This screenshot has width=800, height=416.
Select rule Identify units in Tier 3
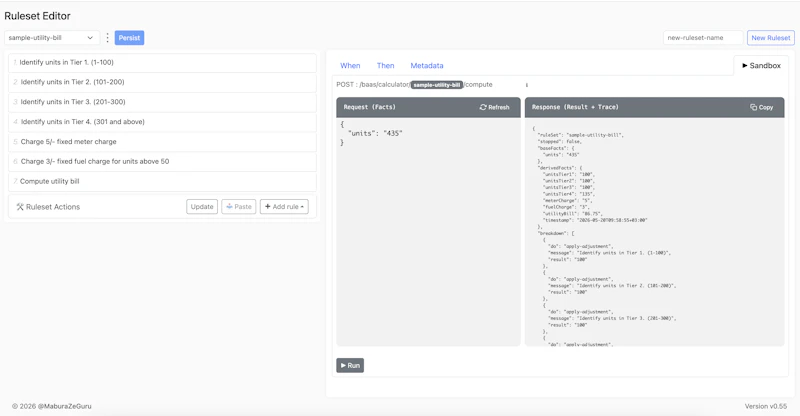click(x=162, y=102)
